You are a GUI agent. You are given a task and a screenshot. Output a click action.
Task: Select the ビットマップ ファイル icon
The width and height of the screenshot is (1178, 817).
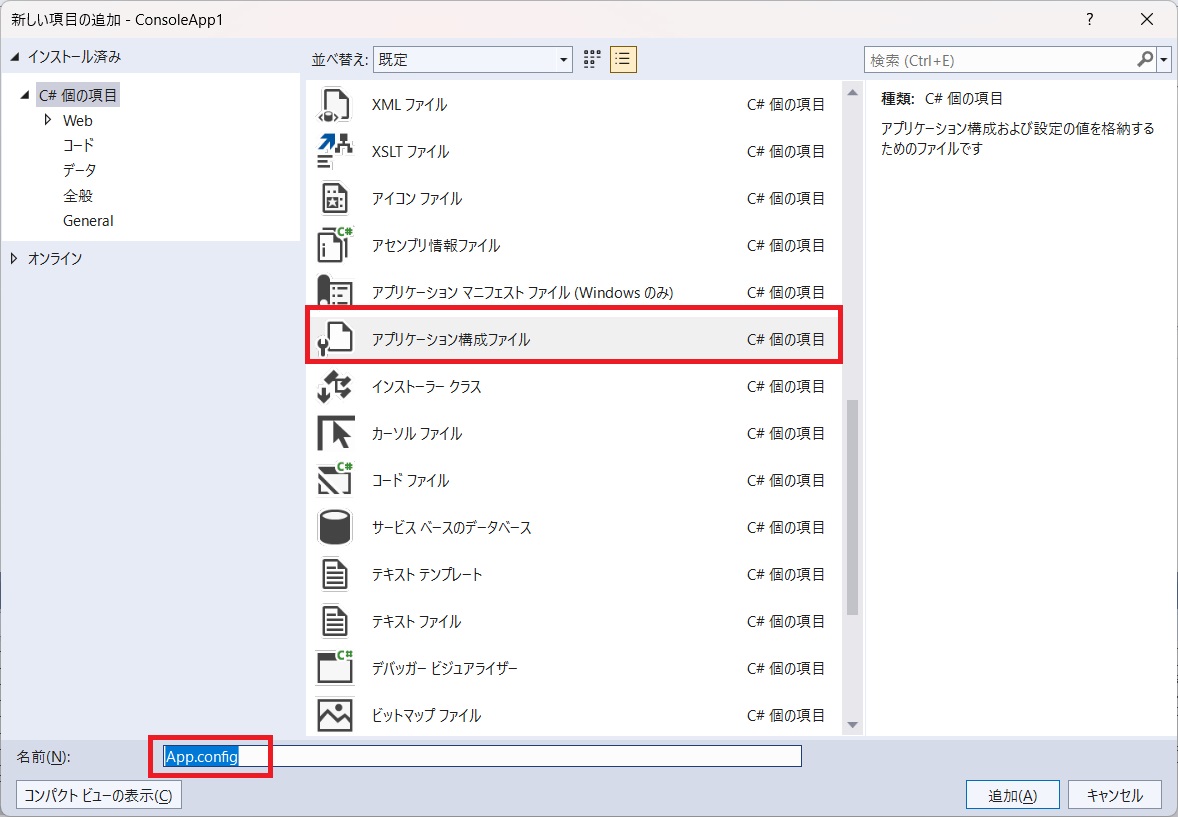(x=335, y=716)
